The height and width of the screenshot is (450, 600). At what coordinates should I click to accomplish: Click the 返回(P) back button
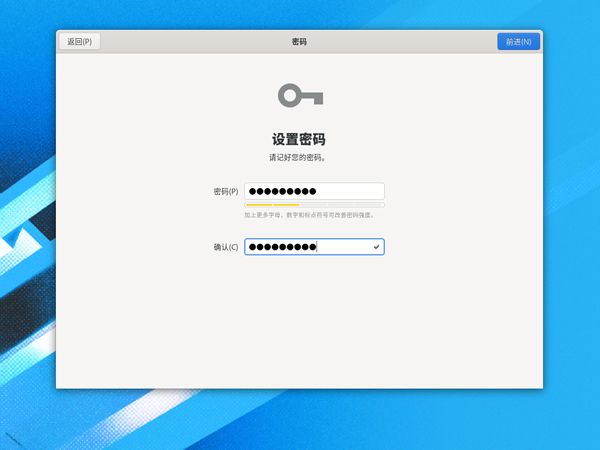point(80,41)
